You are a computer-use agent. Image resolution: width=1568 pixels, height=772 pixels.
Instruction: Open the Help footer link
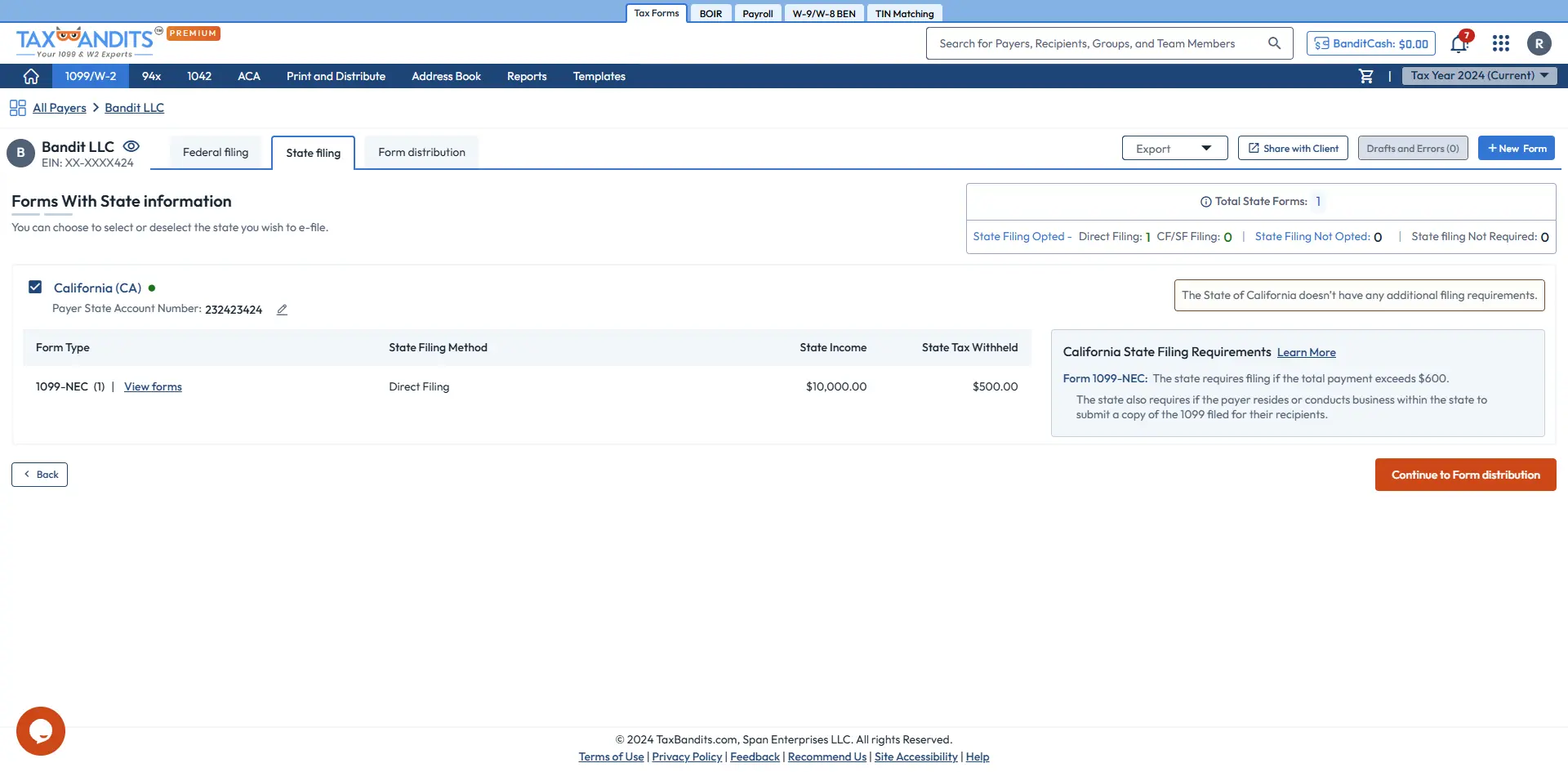(x=978, y=757)
